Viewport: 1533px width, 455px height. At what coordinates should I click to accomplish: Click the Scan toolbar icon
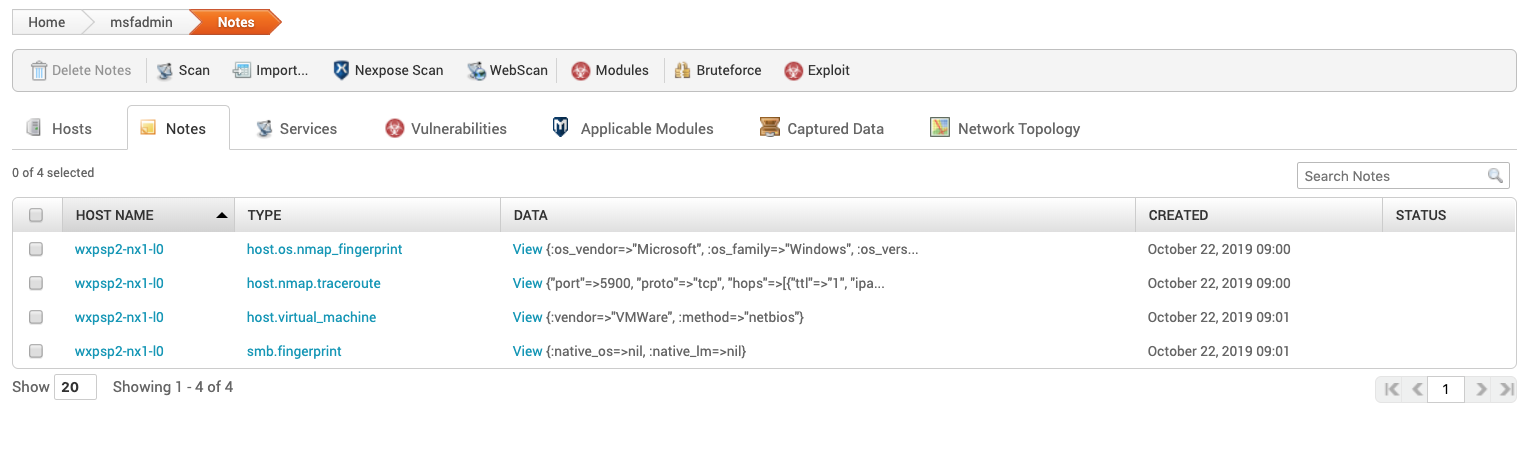click(166, 71)
